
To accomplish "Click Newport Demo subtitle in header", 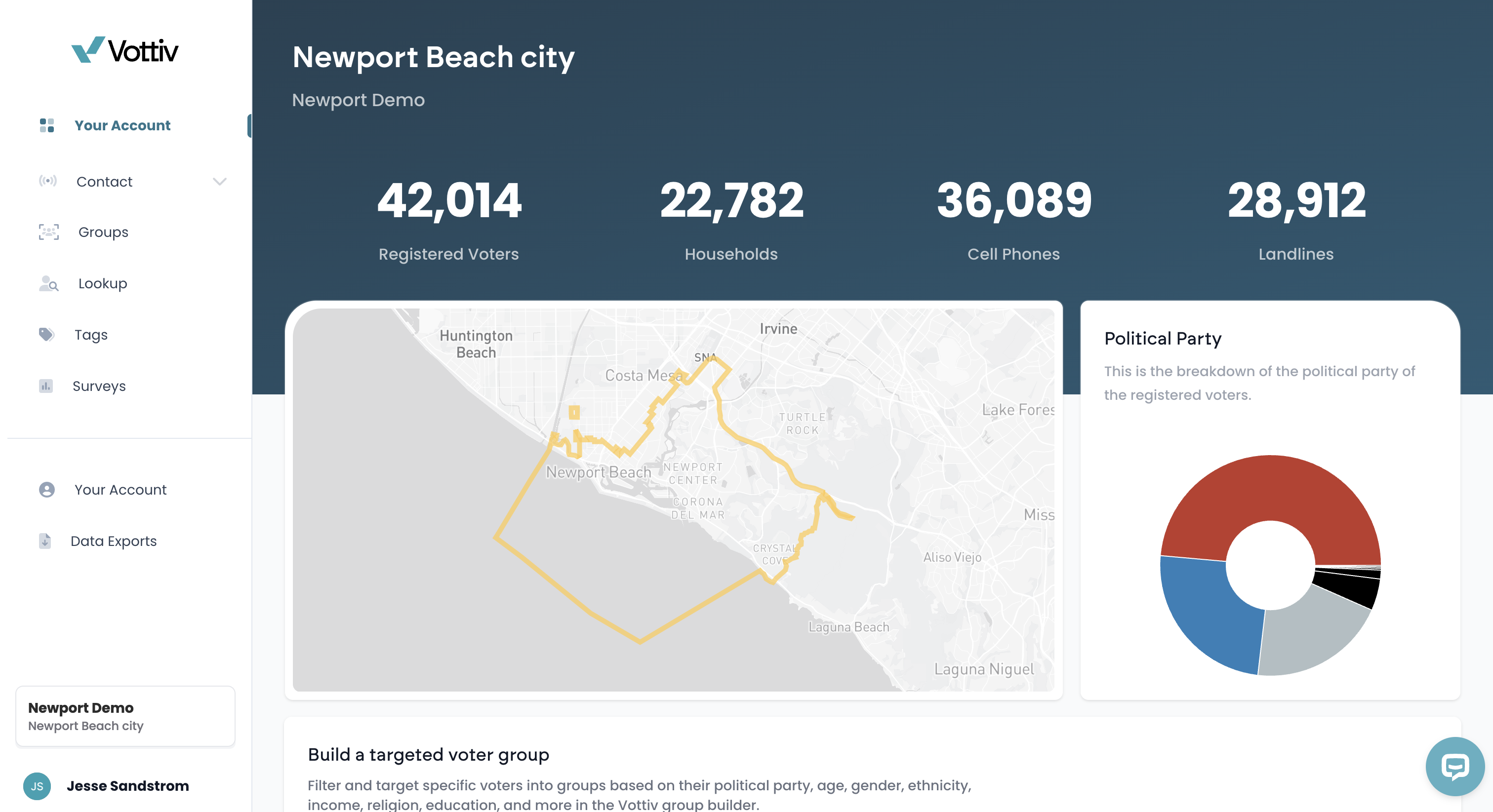I will point(358,100).
